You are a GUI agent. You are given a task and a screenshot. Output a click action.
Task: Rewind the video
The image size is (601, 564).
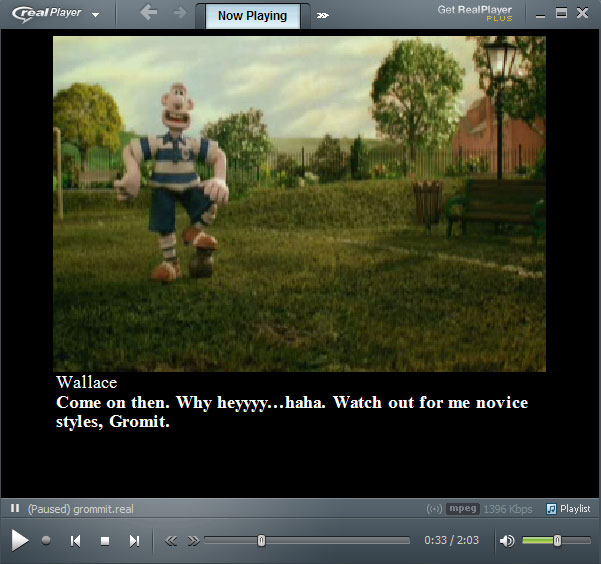tap(171, 541)
